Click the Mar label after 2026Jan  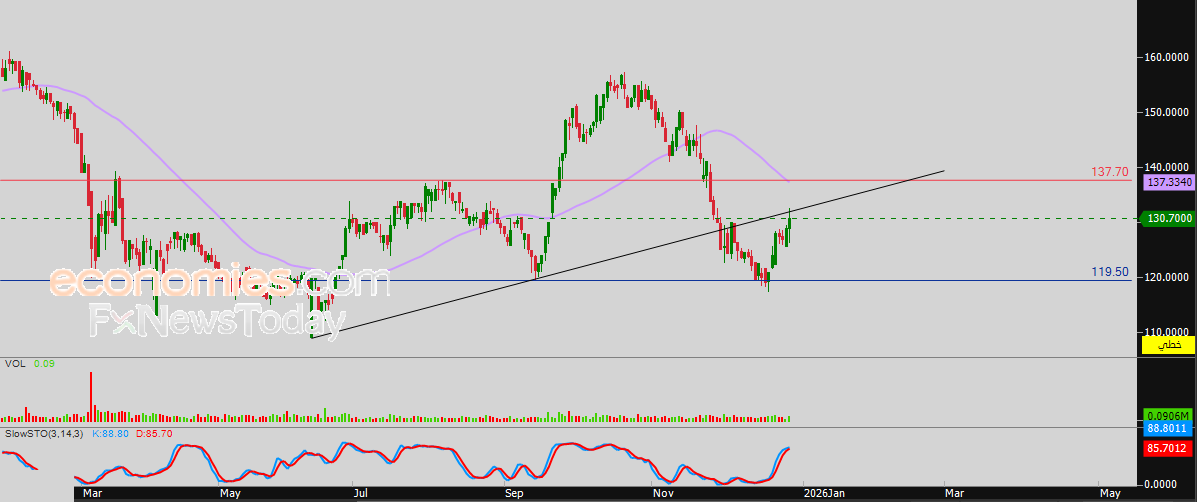pyautogui.click(x=954, y=494)
